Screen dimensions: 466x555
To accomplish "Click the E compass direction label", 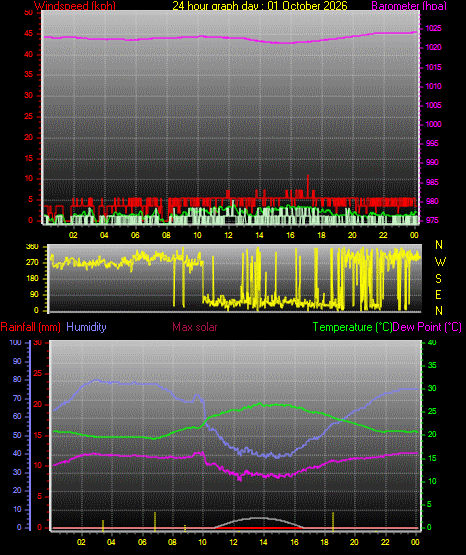I will [438, 294].
